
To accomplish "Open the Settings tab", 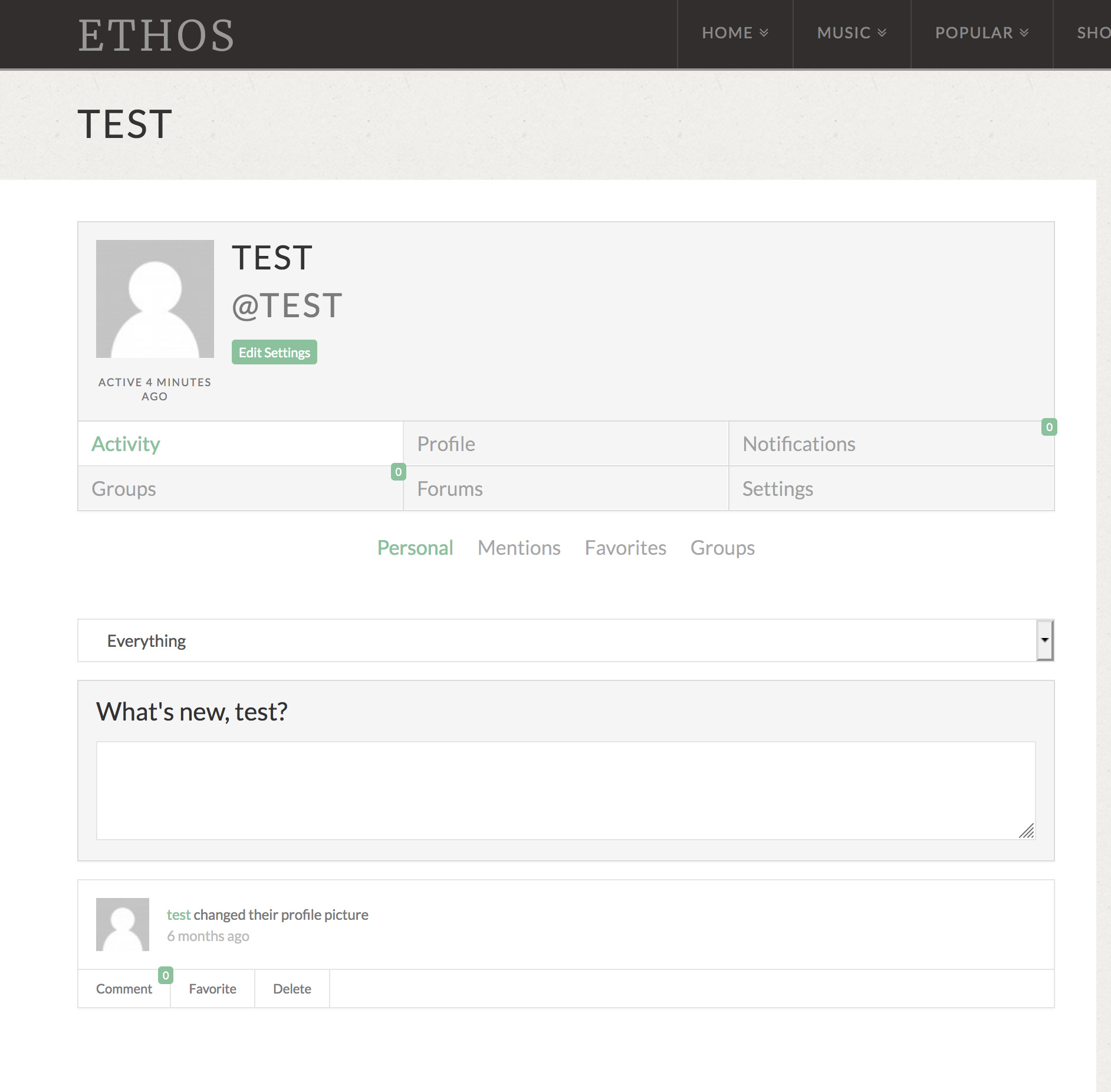I will [777, 489].
